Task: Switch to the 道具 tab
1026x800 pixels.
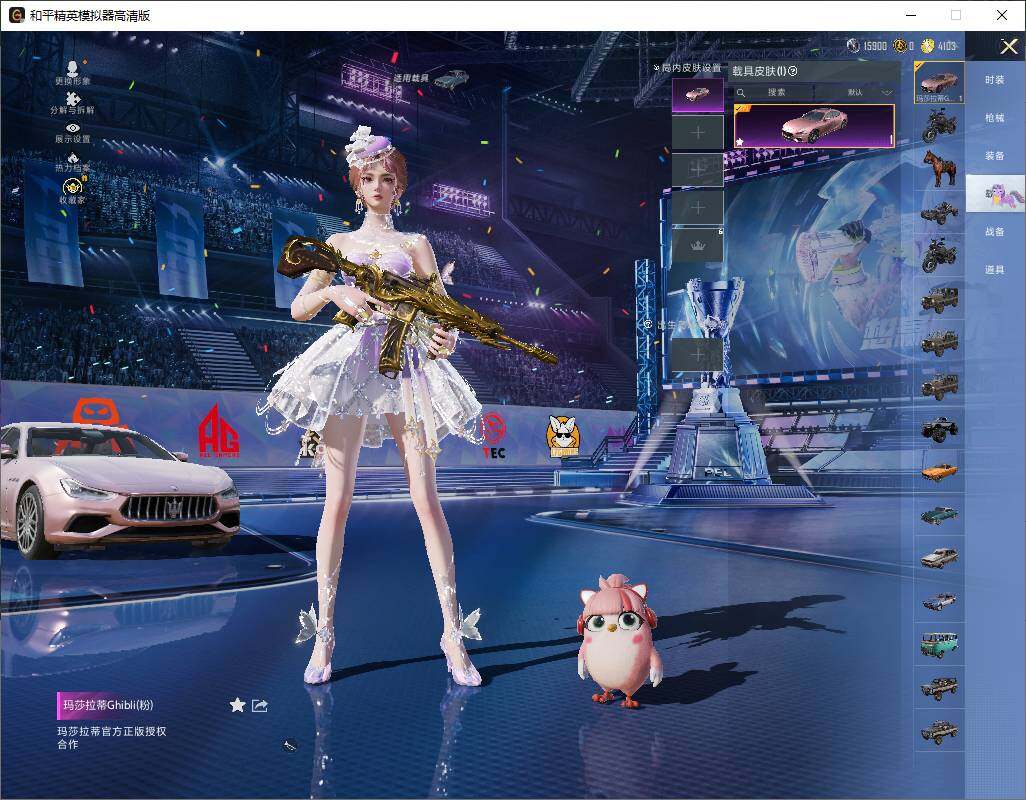Action: click(995, 268)
